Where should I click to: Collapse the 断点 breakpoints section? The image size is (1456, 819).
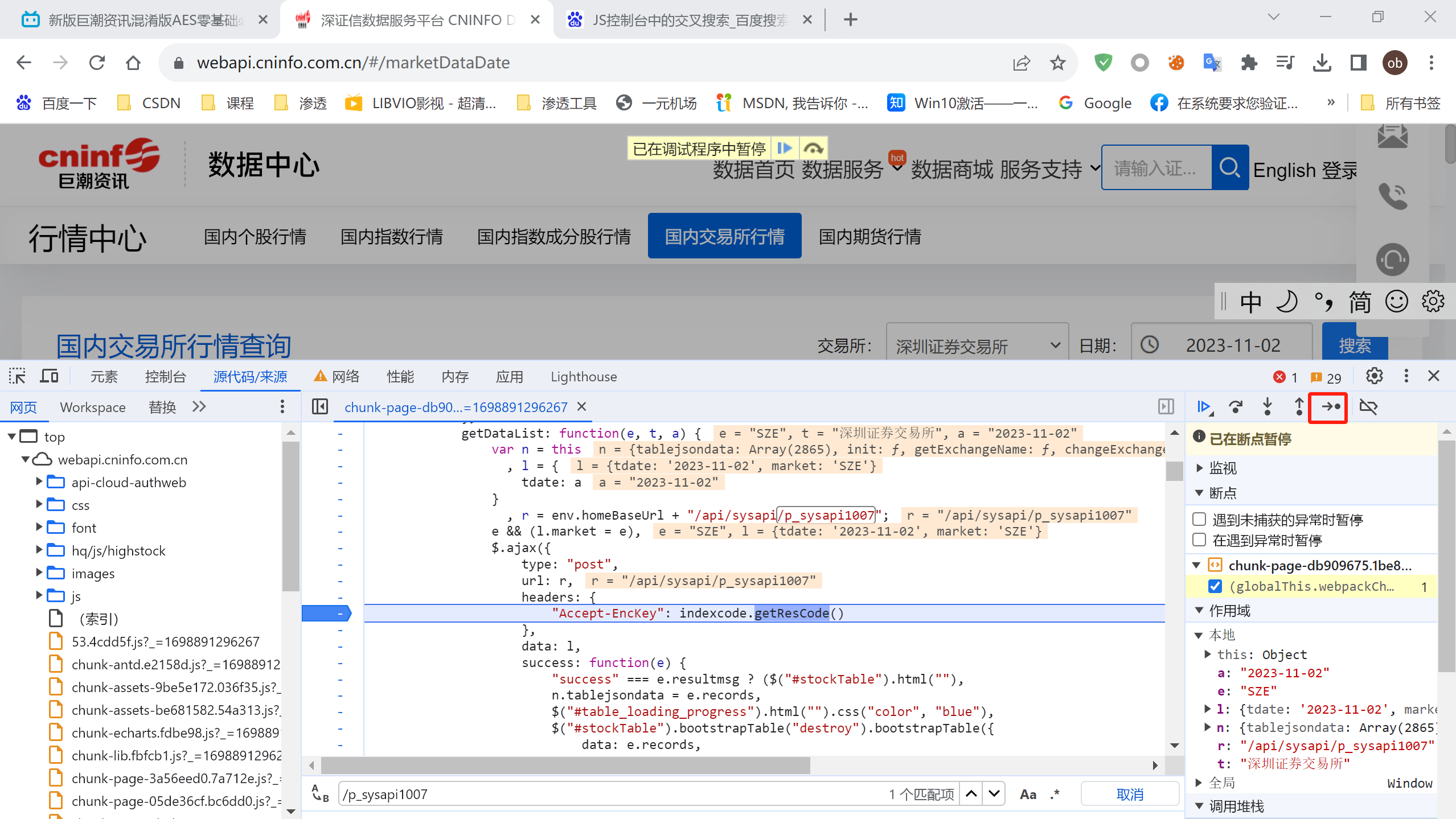point(1200,493)
